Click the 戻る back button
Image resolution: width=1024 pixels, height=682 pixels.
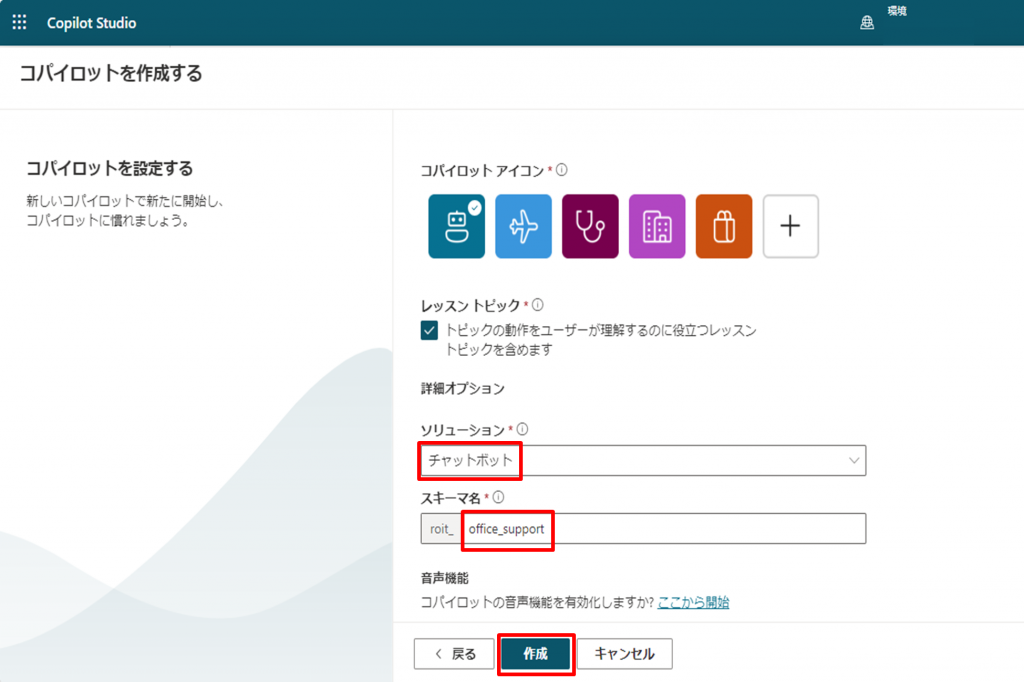454,653
